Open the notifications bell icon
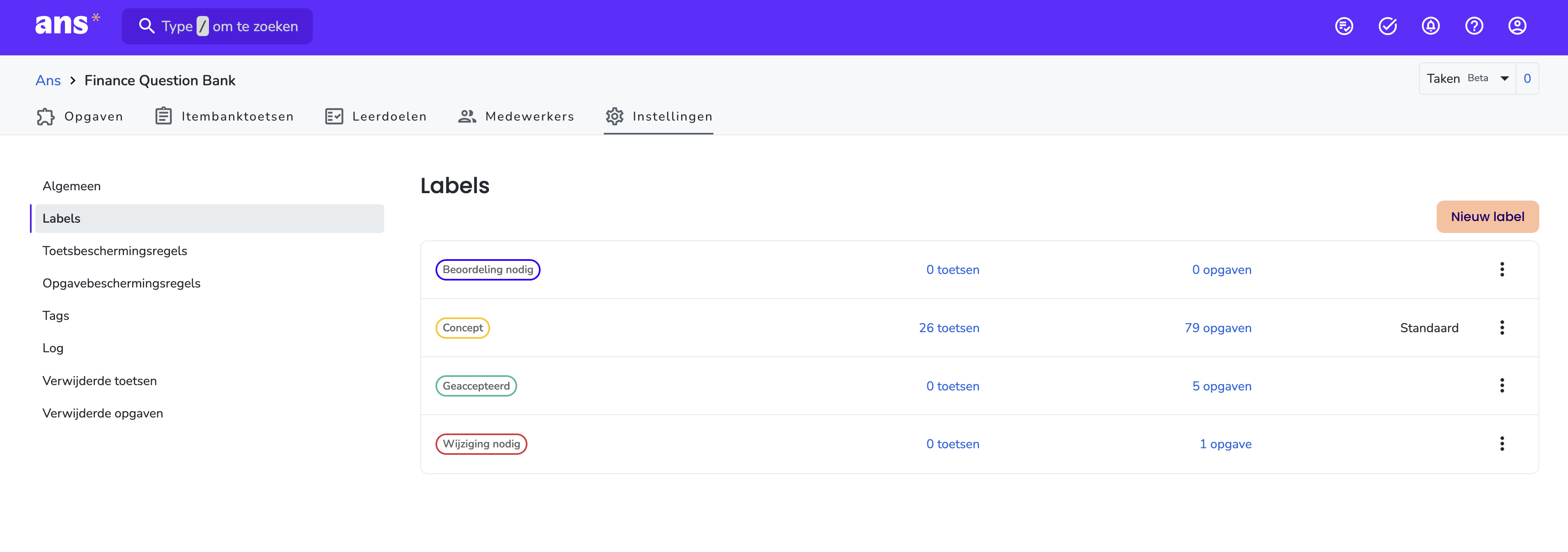 click(1430, 26)
